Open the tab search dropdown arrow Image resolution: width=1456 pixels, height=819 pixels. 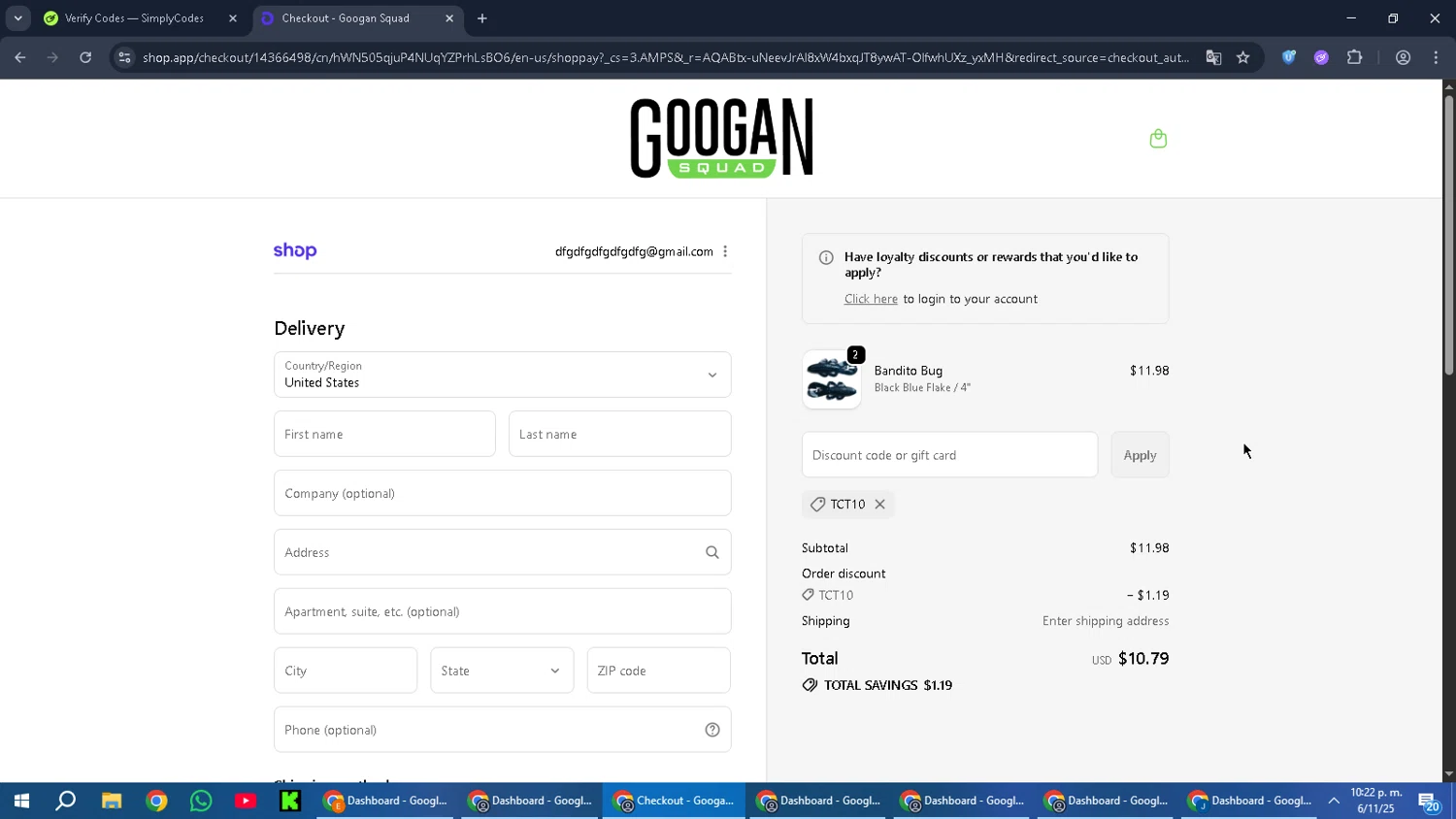point(17,18)
